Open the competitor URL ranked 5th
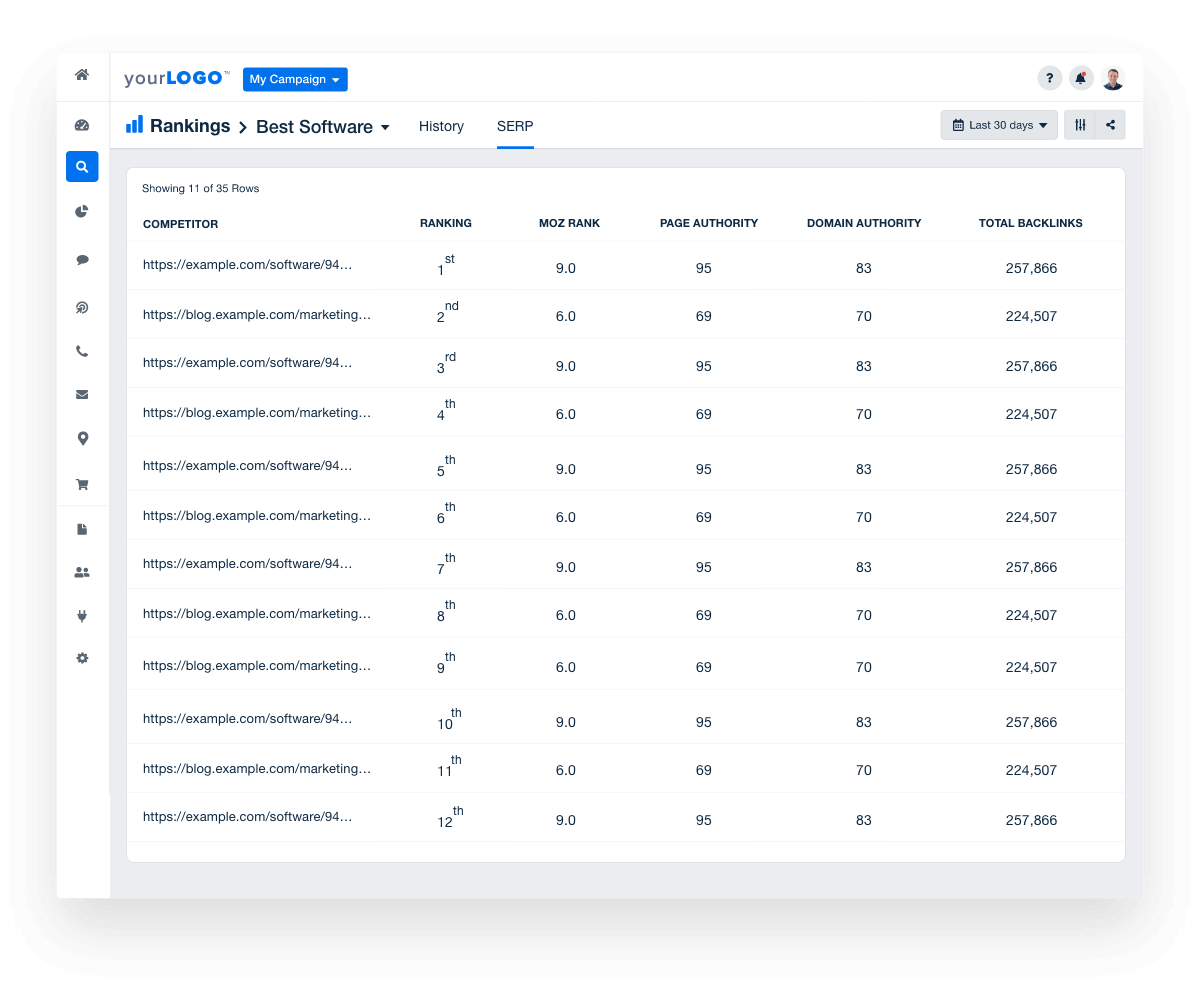The width and height of the screenshot is (1200, 1000). coord(248,465)
